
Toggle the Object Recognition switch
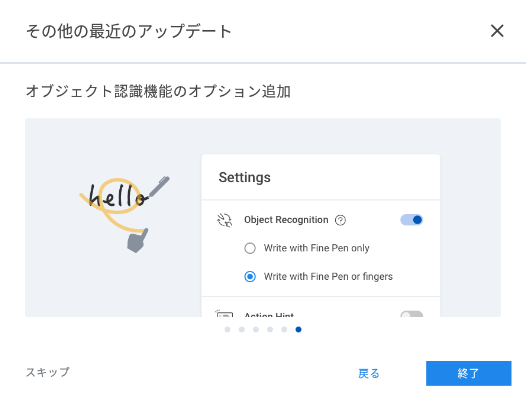click(x=412, y=220)
